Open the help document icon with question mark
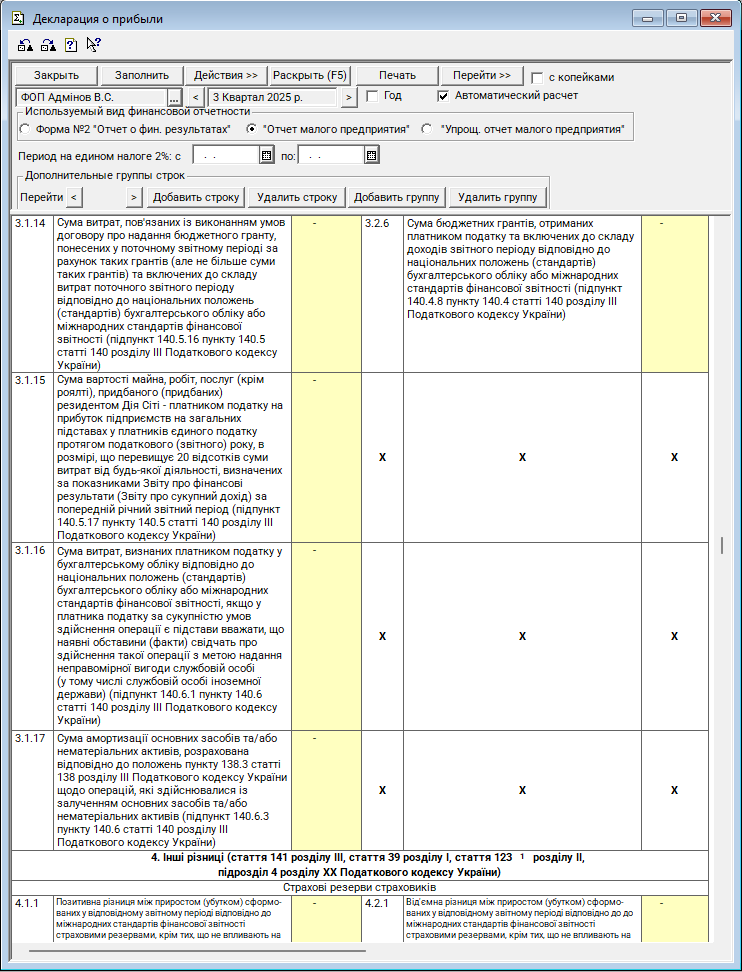Image resolution: width=742 pixels, height=972 pixels. pos(71,44)
